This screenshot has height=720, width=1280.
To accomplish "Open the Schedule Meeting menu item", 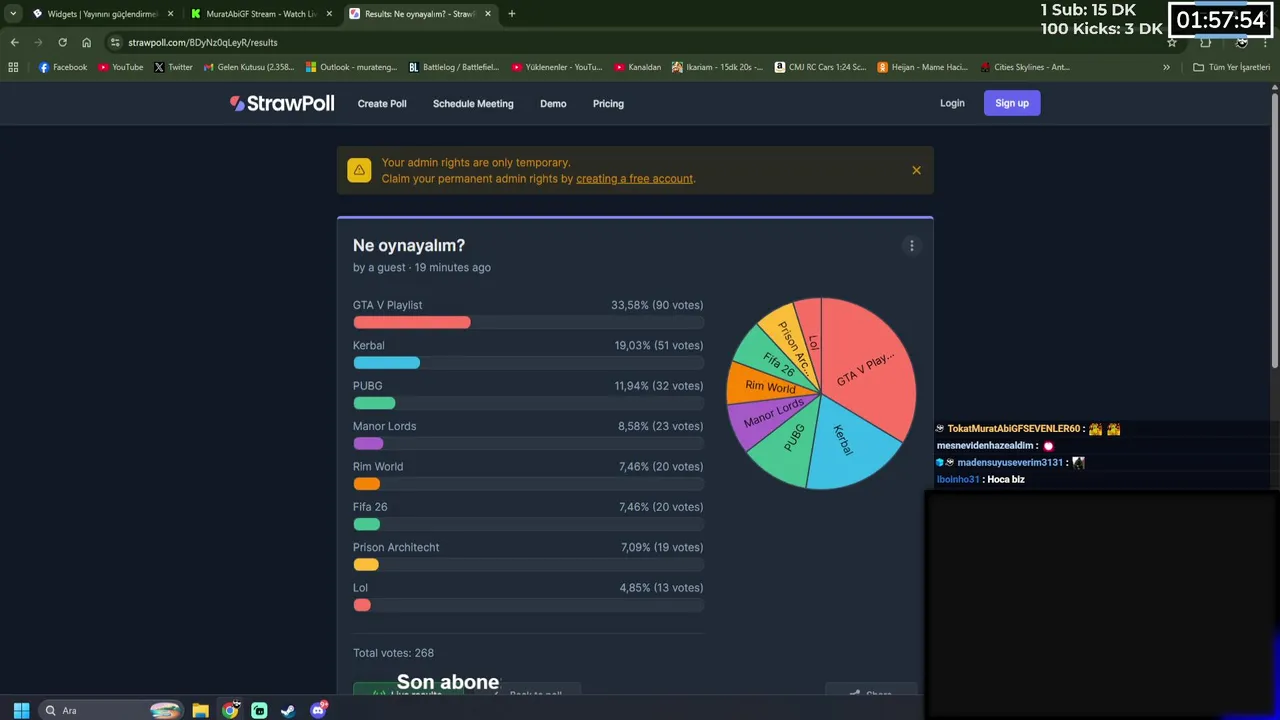I will (x=473, y=103).
